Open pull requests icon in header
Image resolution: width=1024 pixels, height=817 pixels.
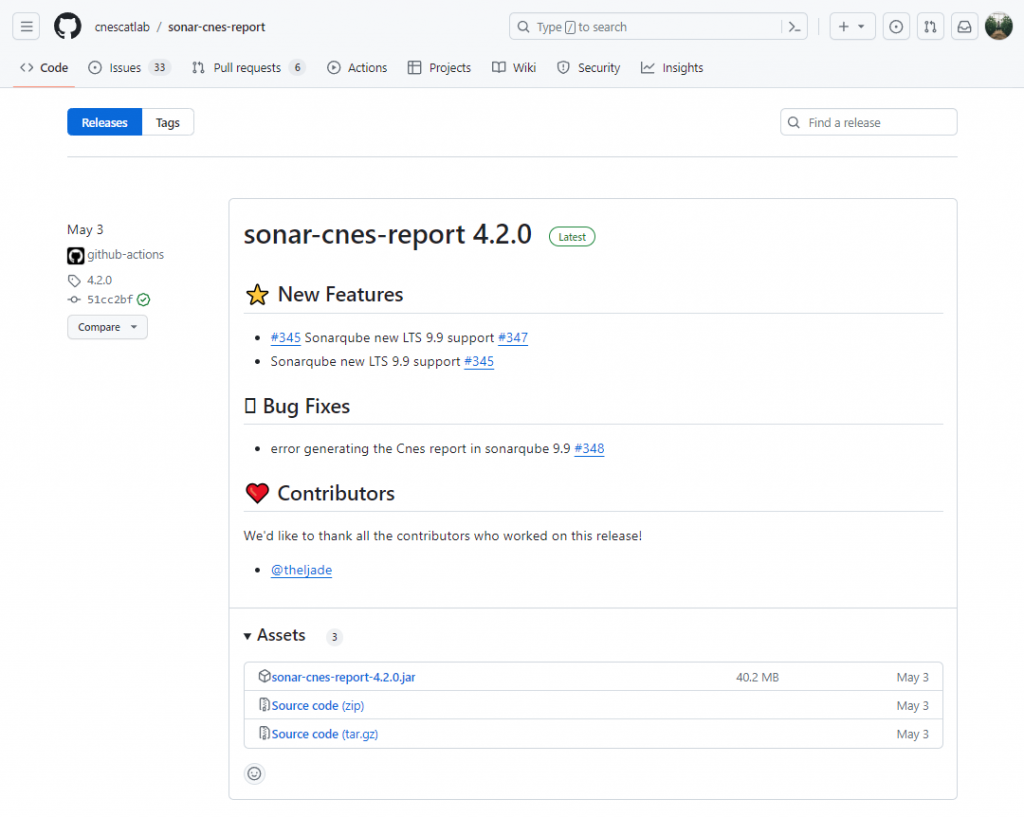point(930,27)
